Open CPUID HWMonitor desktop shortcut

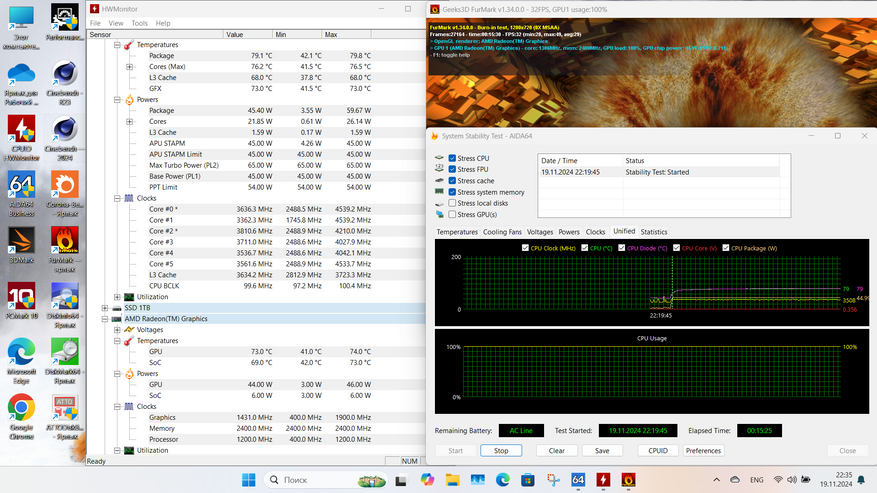tap(21, 138)
